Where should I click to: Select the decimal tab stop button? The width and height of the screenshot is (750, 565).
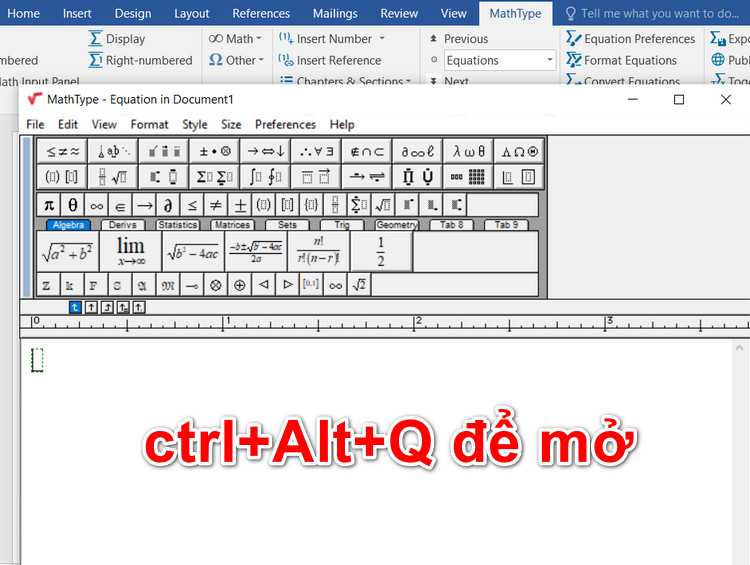click(139, 307)
